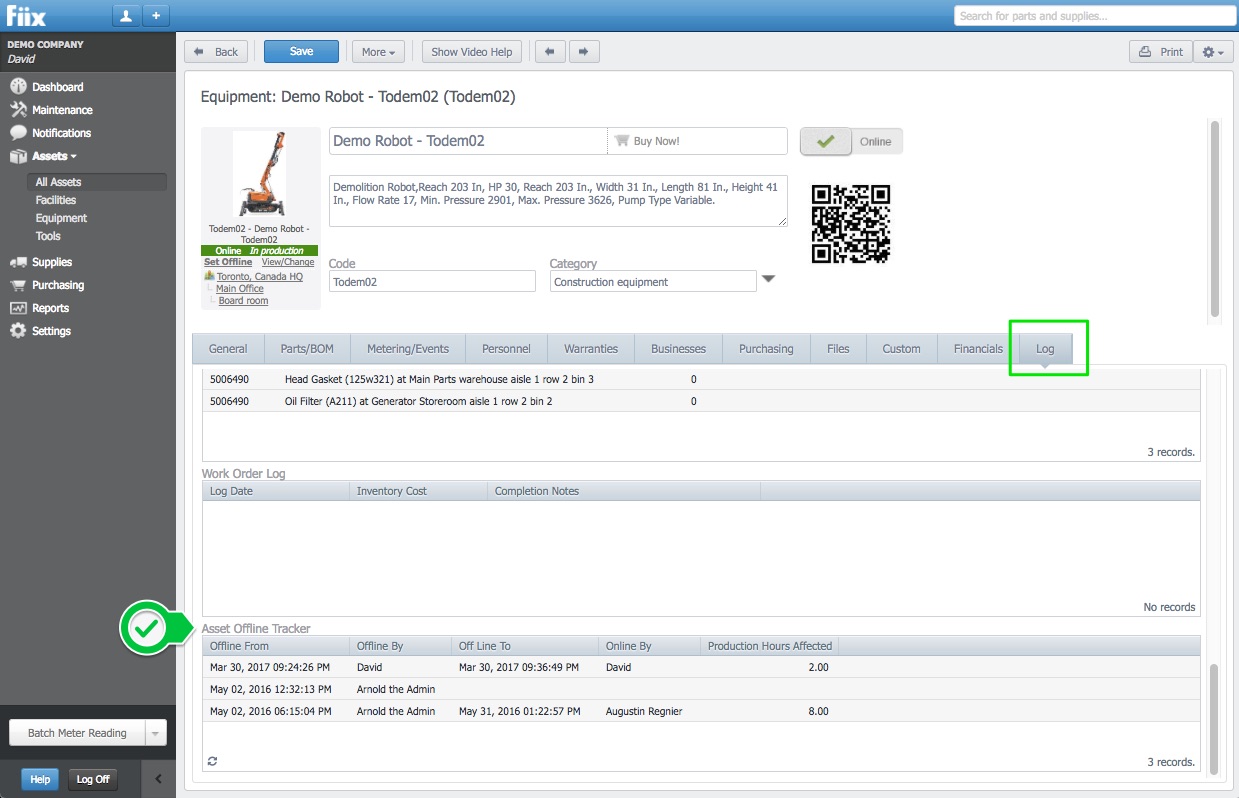Click View/Change link
Viewport: 1239px width, 798px height.
288,262
